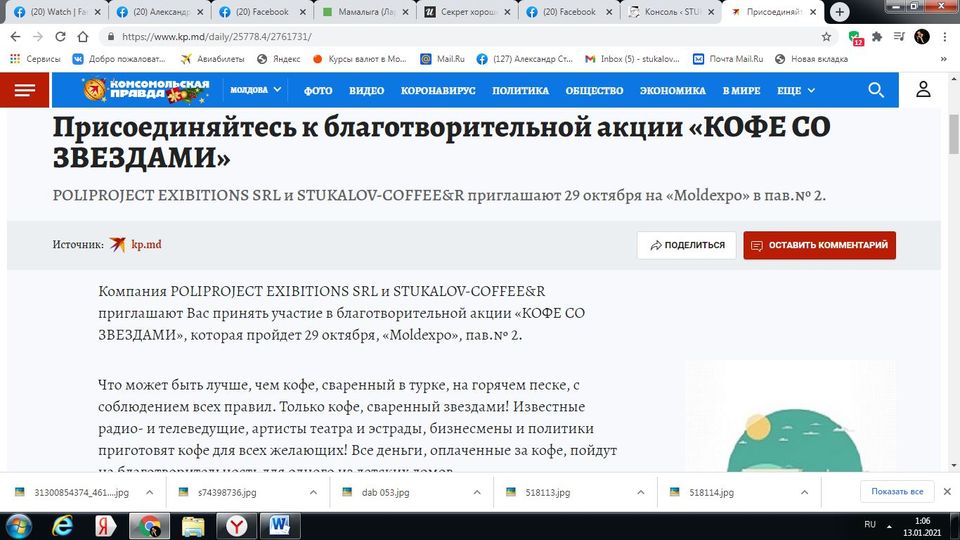Click the ПОДЕЛИТЬСЯ share button

686,245
